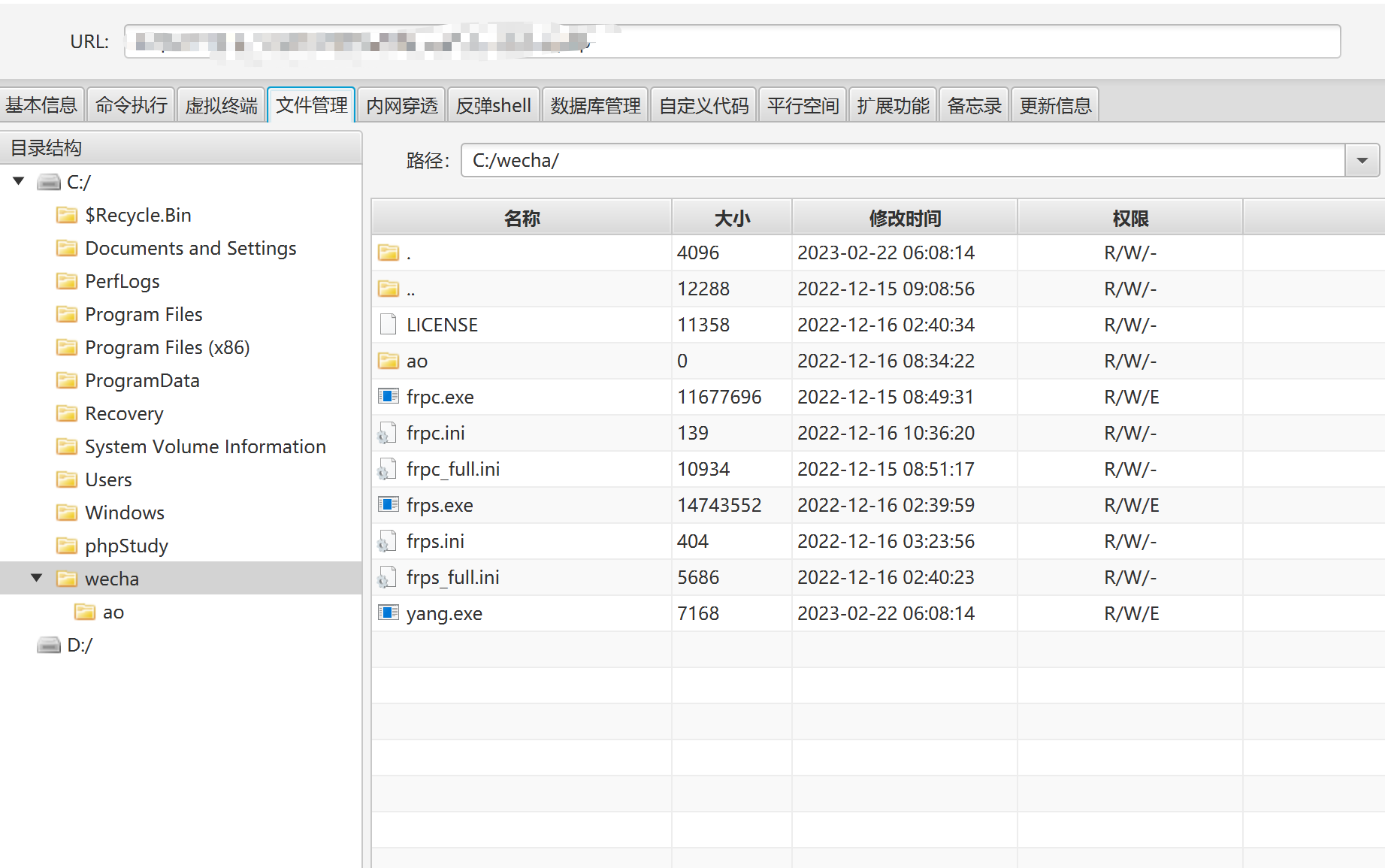The width and height of the screenshot is (1385, 868).
Task: Collapse the wecha folder tree node
Action: point(36,578)
